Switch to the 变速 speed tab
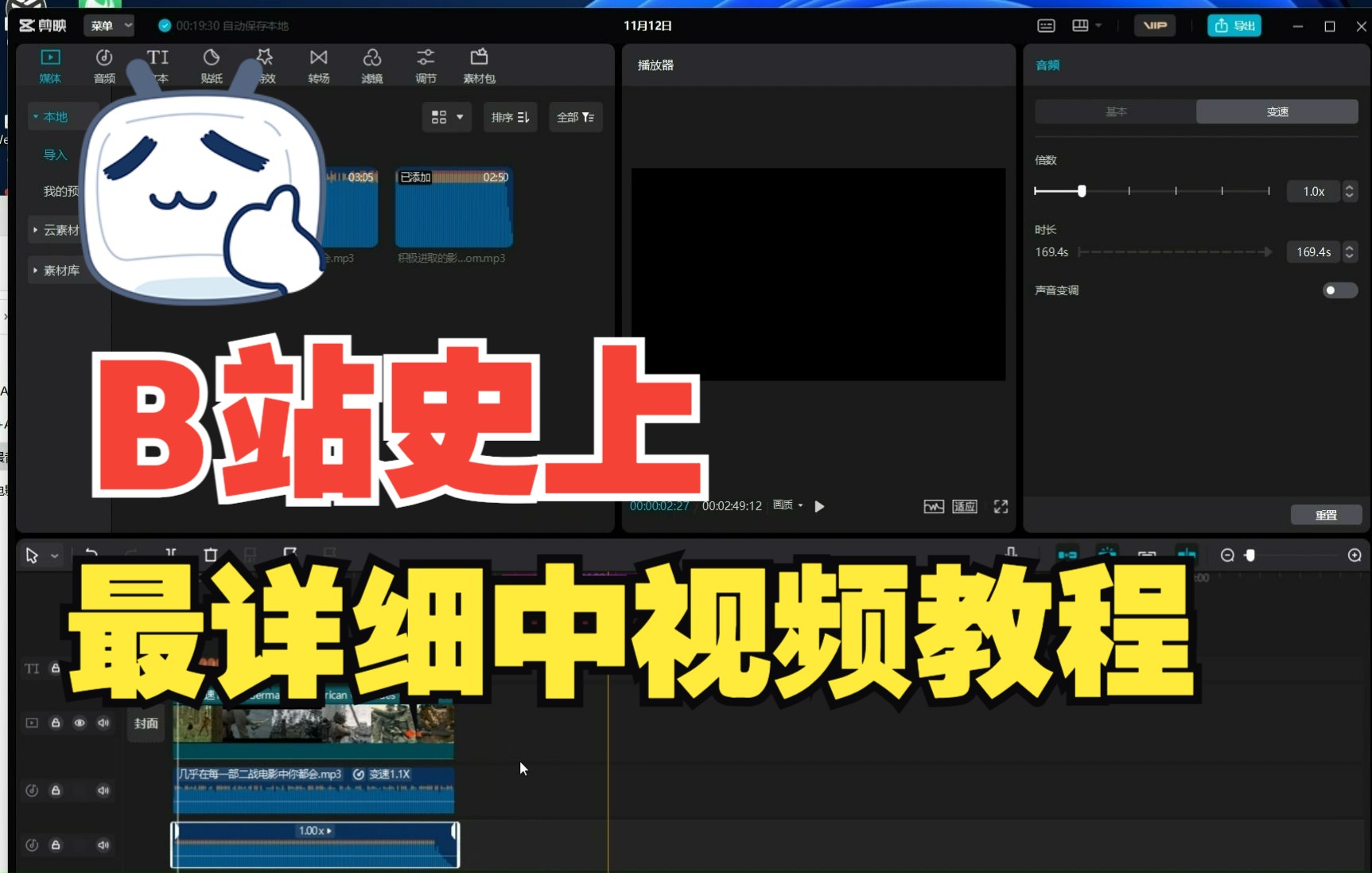Viewport: 1372px width, 873px height. pos(1277,111)
